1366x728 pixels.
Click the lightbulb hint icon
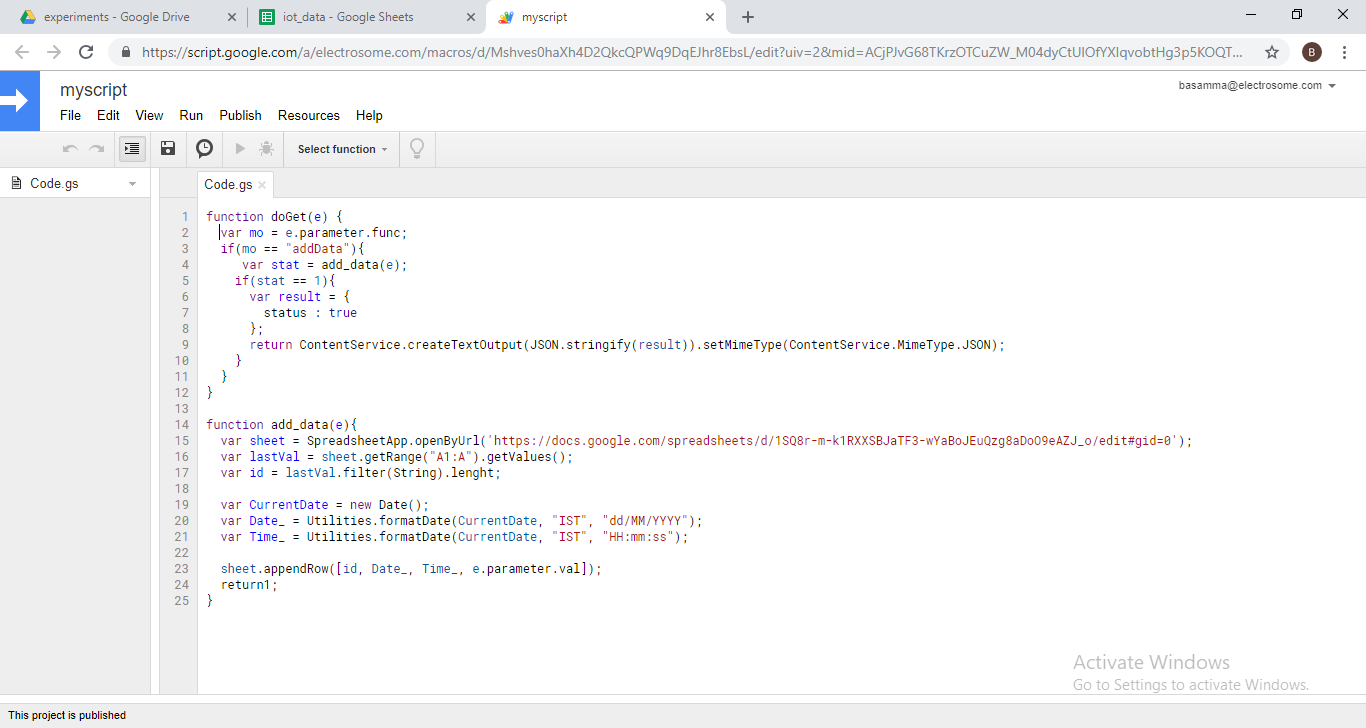tap(417, 149)
